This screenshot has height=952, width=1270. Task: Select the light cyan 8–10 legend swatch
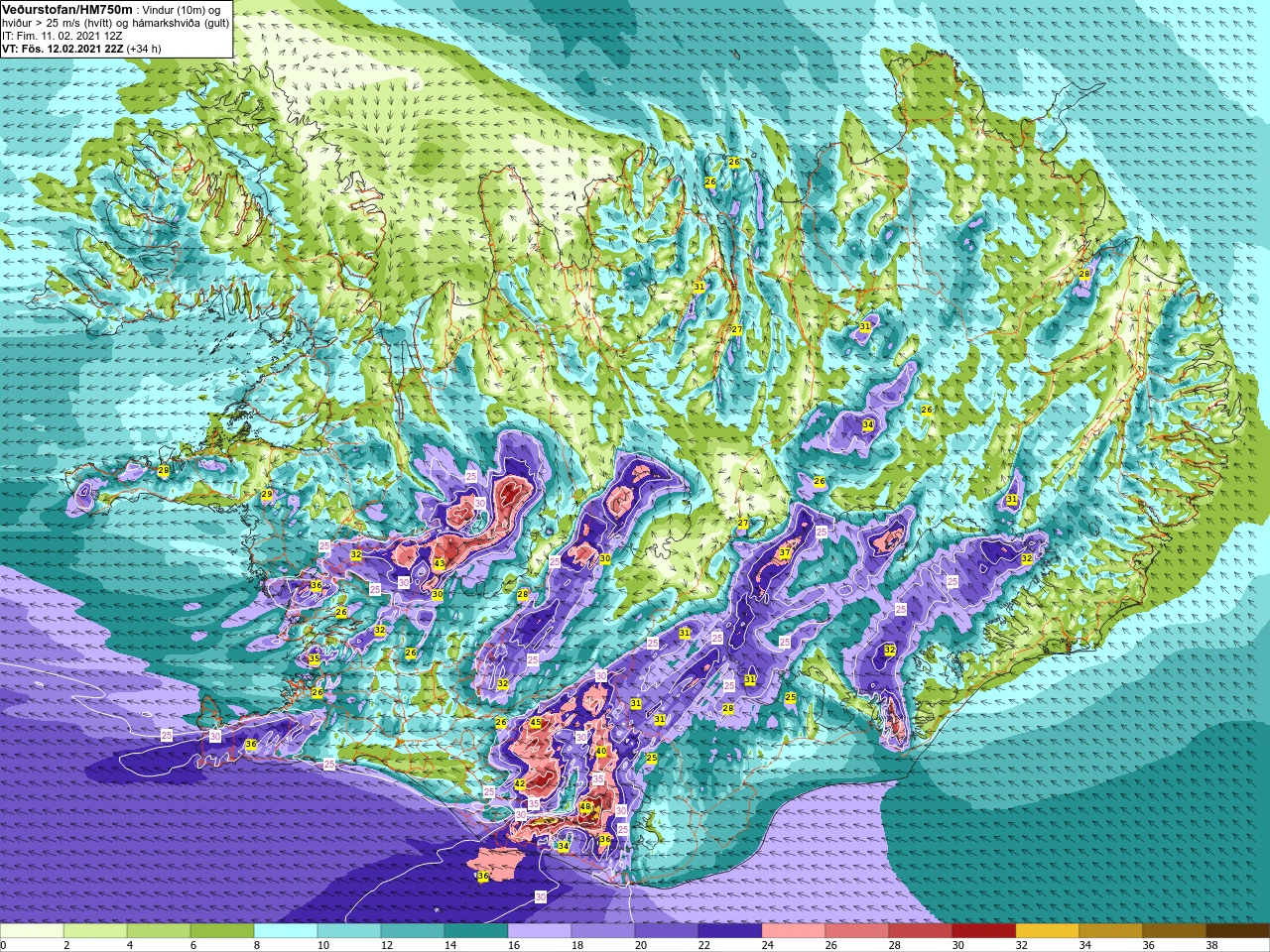tap(286, 931)
